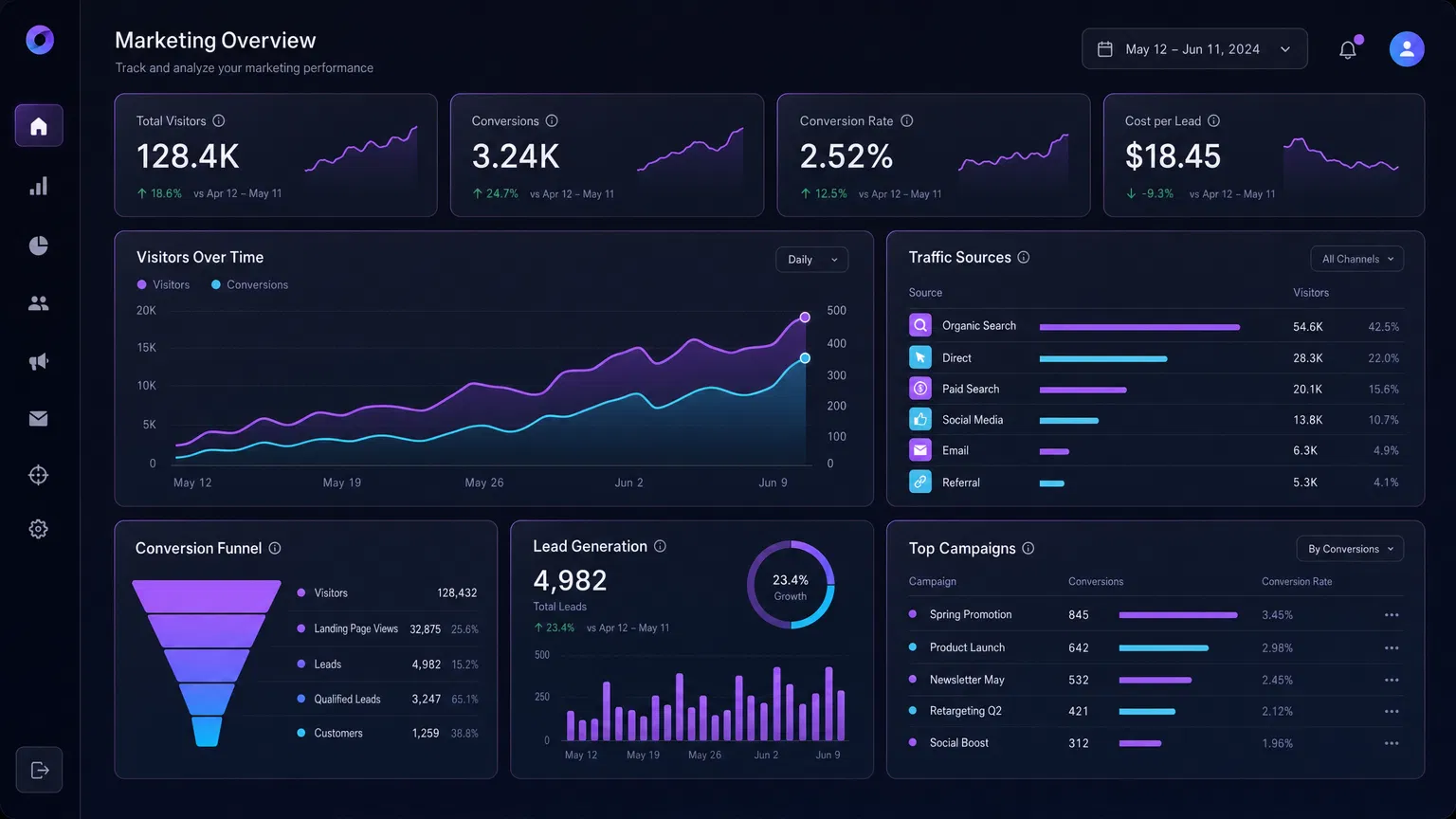Image resolution: width=1456 pixels, height=819 pixels.
Task: Click the notification bell icon
Action: (1349, 48)
